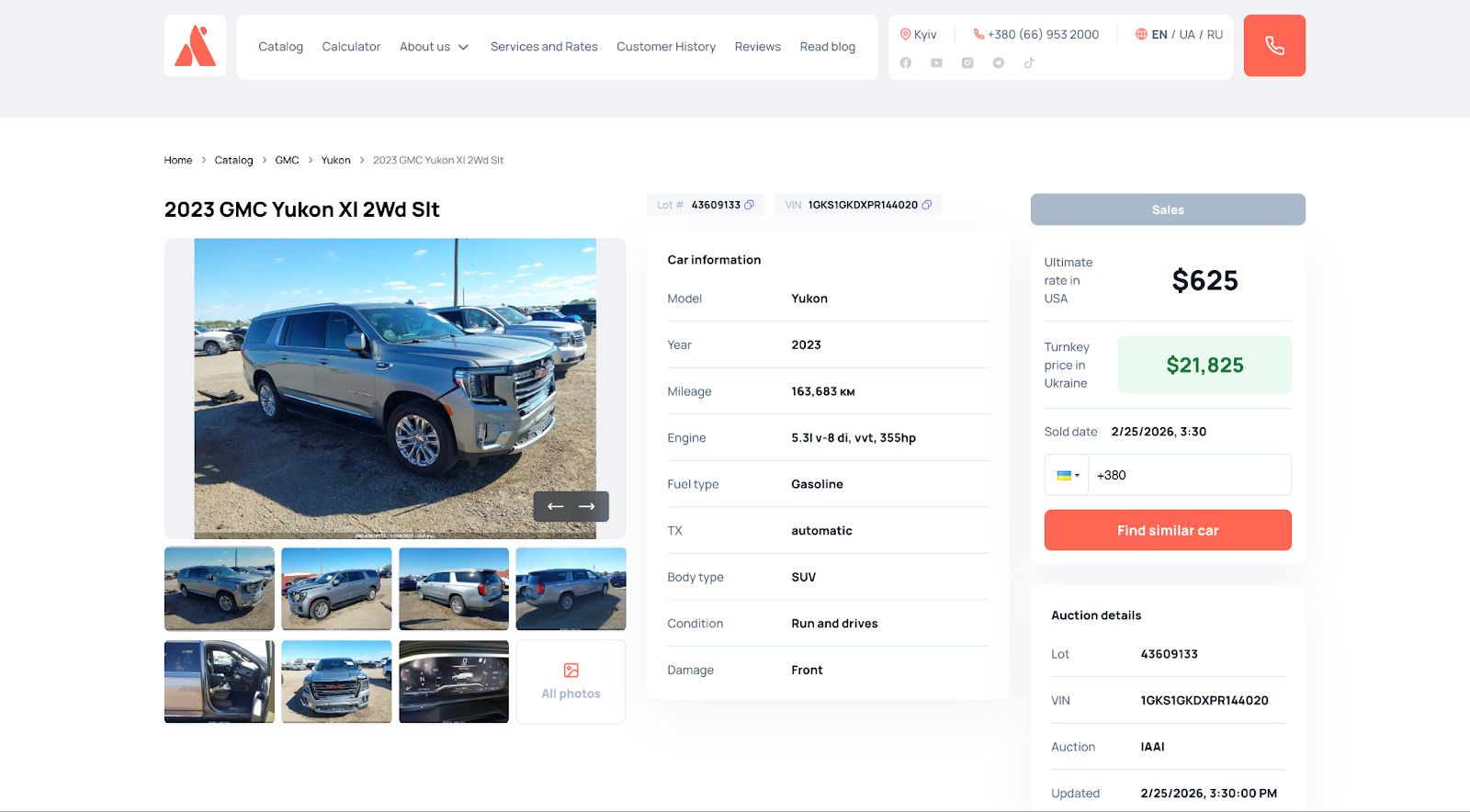This screenshot has height=812, width=1470.
Task: Select the interior door-open thumbnail
Action: (x=220, y=682)
